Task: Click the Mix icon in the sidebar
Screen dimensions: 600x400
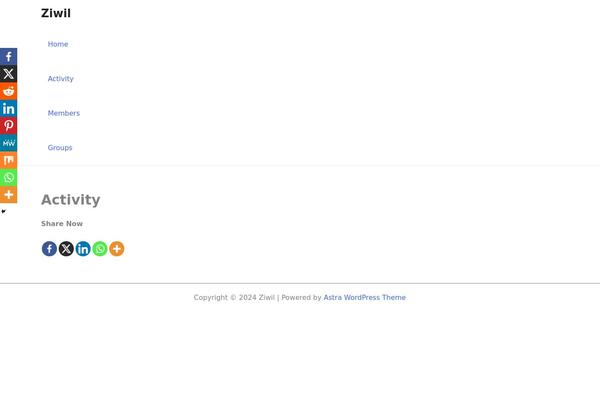Action: click(x=8, y=160)
